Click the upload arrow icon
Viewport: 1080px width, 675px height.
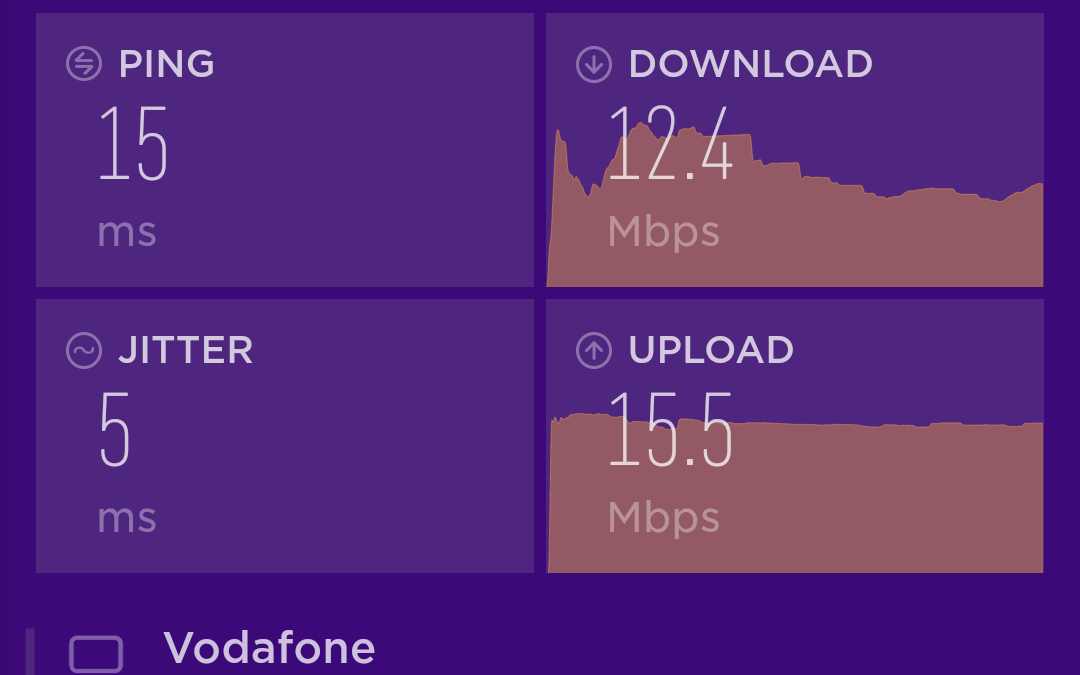pyautogui.click(x=594, y=351)
